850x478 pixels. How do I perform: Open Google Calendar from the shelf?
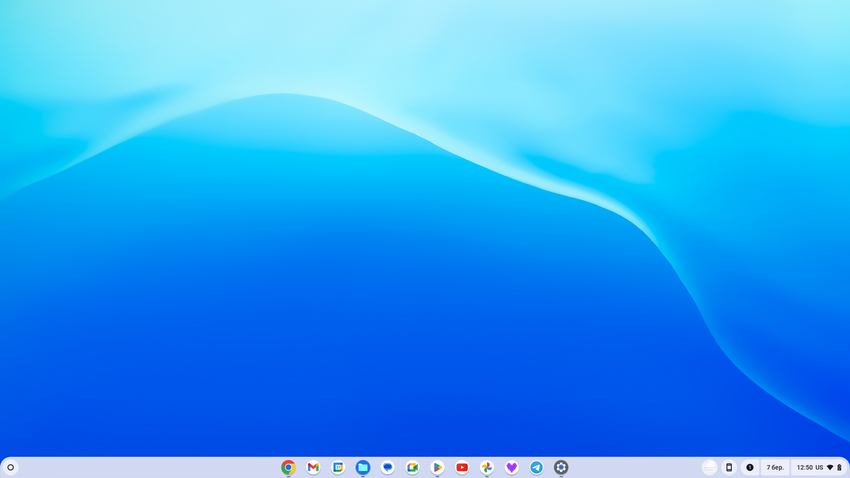pos(338,467)
